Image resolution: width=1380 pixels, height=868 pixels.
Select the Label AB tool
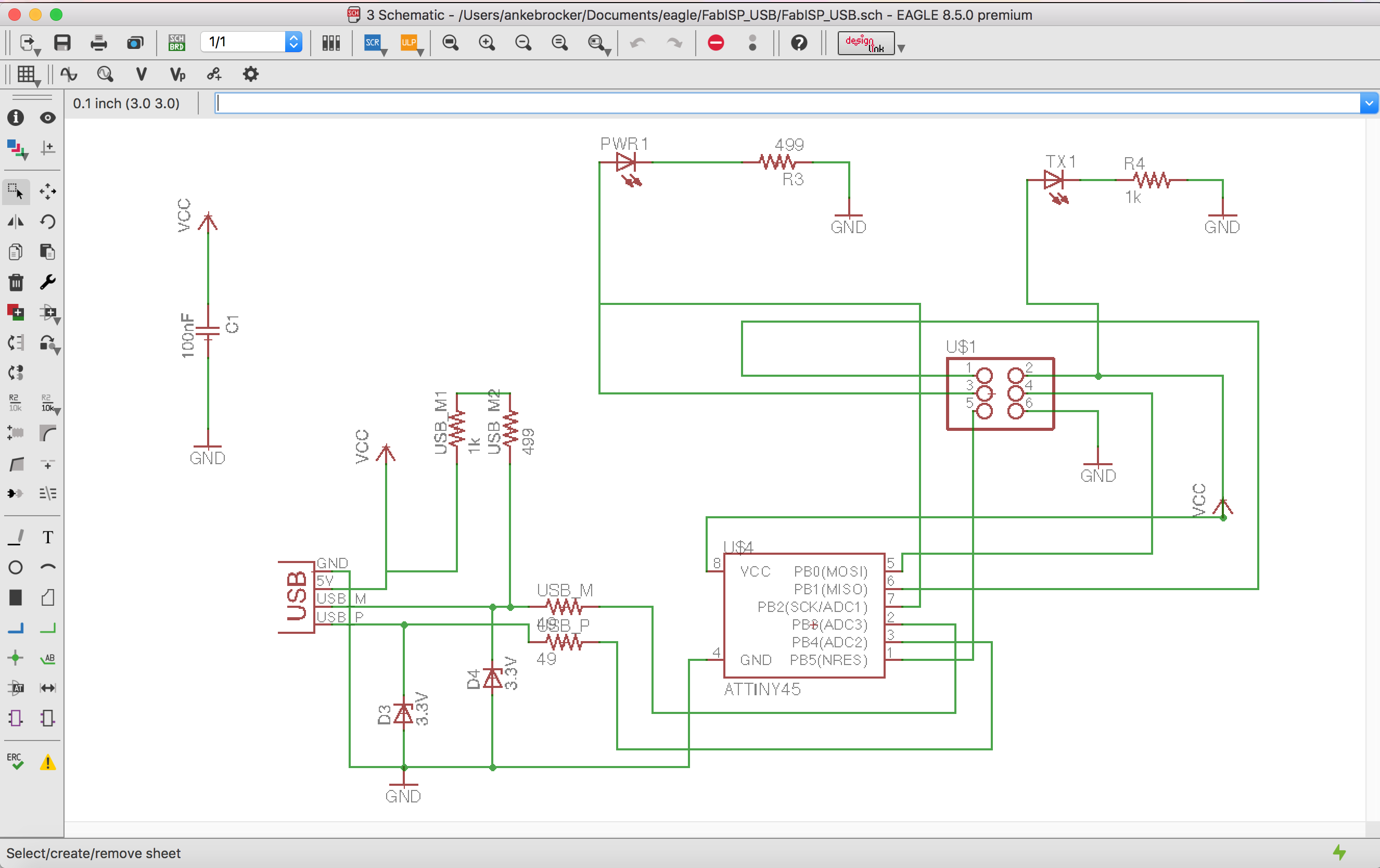tap(47, 658)
